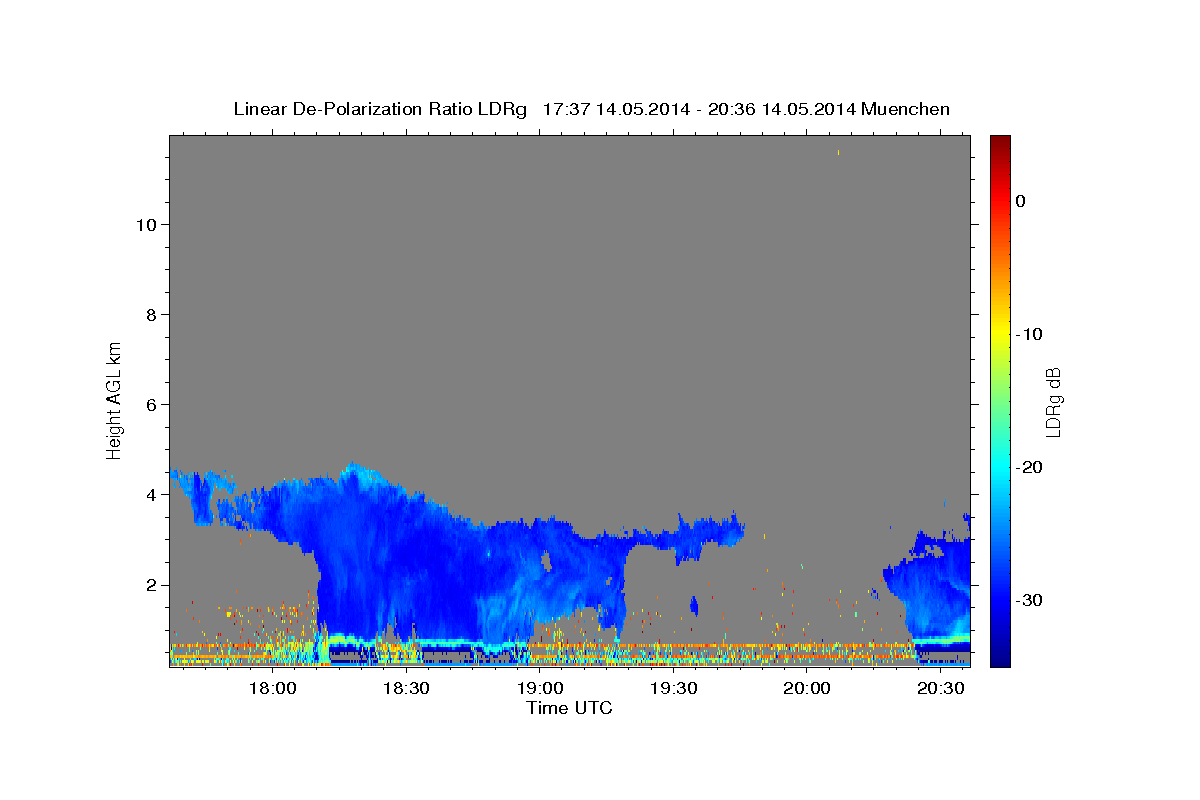Click the 20:30 time tick label
1200x800 pixels.
(x=941, y=689)
